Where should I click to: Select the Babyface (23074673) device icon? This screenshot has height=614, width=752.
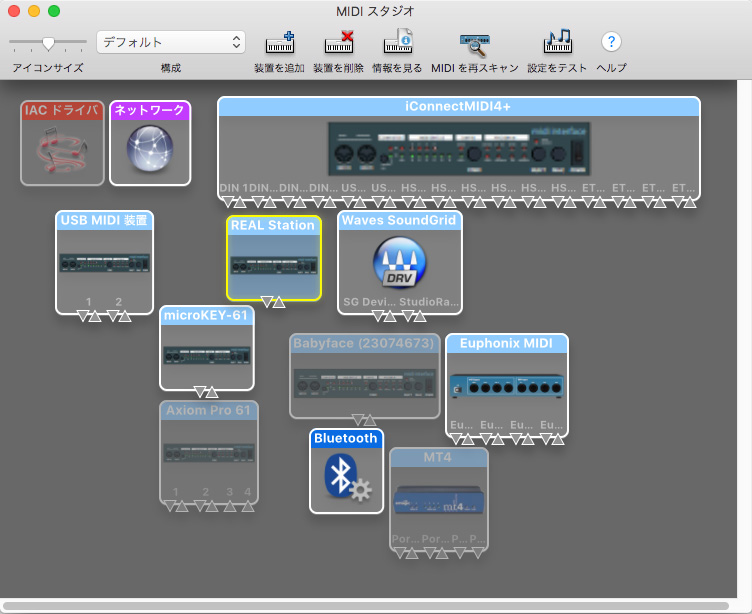pyautogui.click(x=364, y=382)
